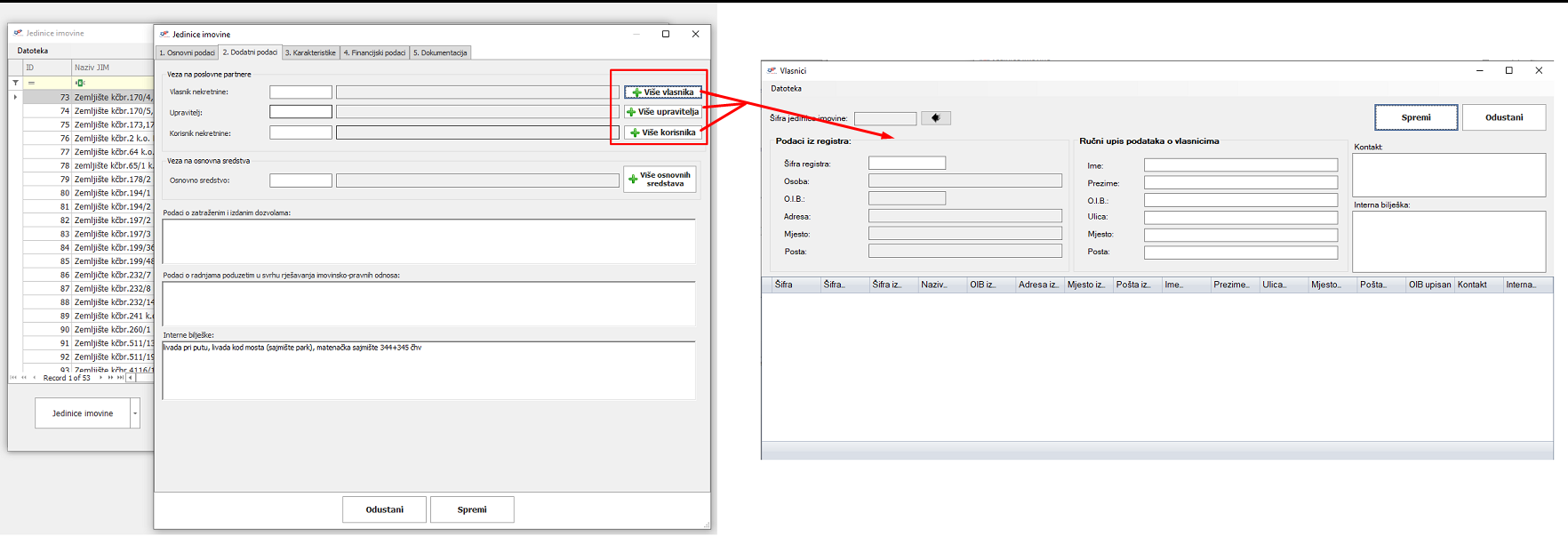The width and height of the screenshot is (1568, 553).
Task: Expand the 'Jedinice imovine' button dropdown arrow
Action: tap(135, 413)
